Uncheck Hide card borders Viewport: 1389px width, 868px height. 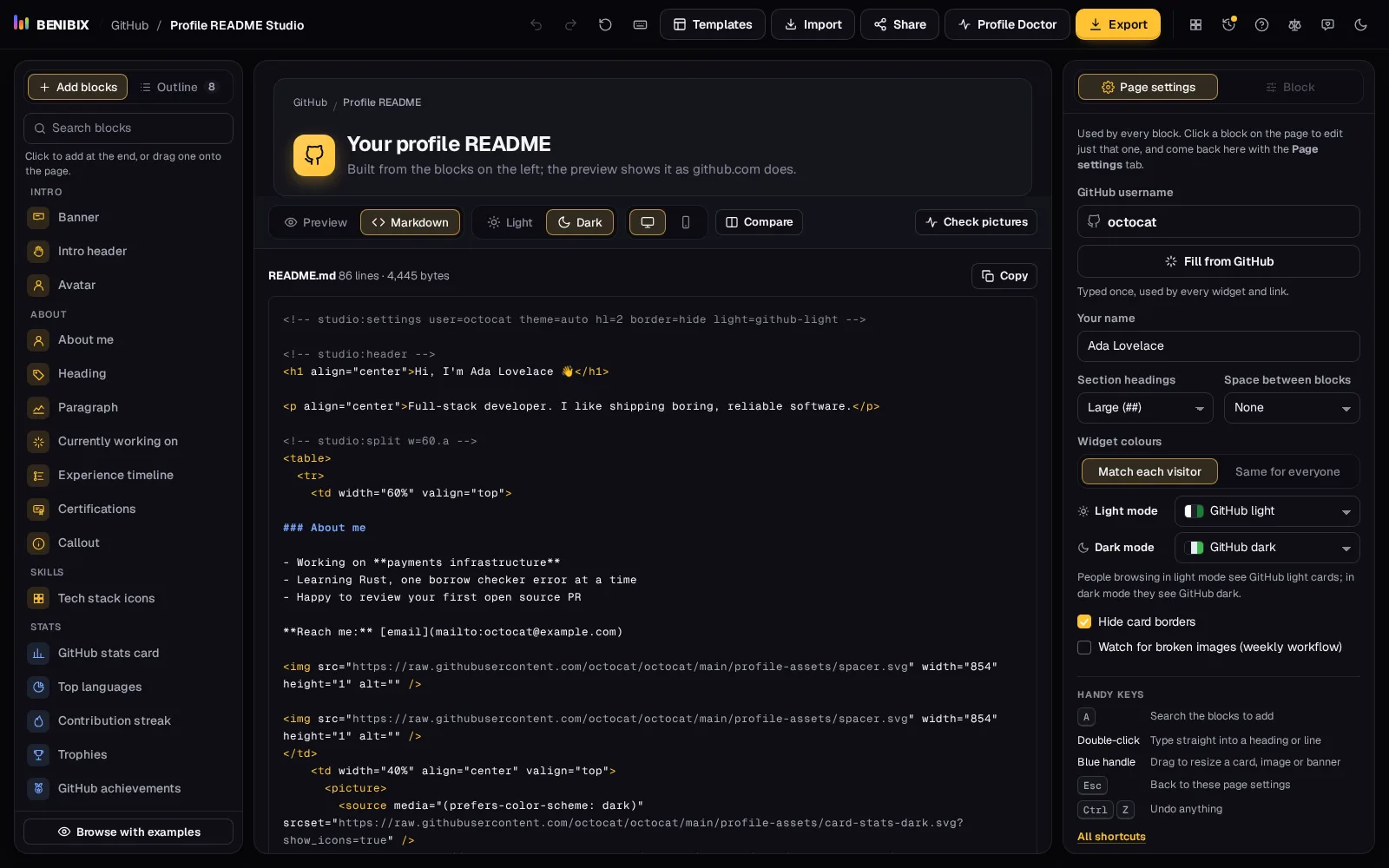pos(1084,621)
